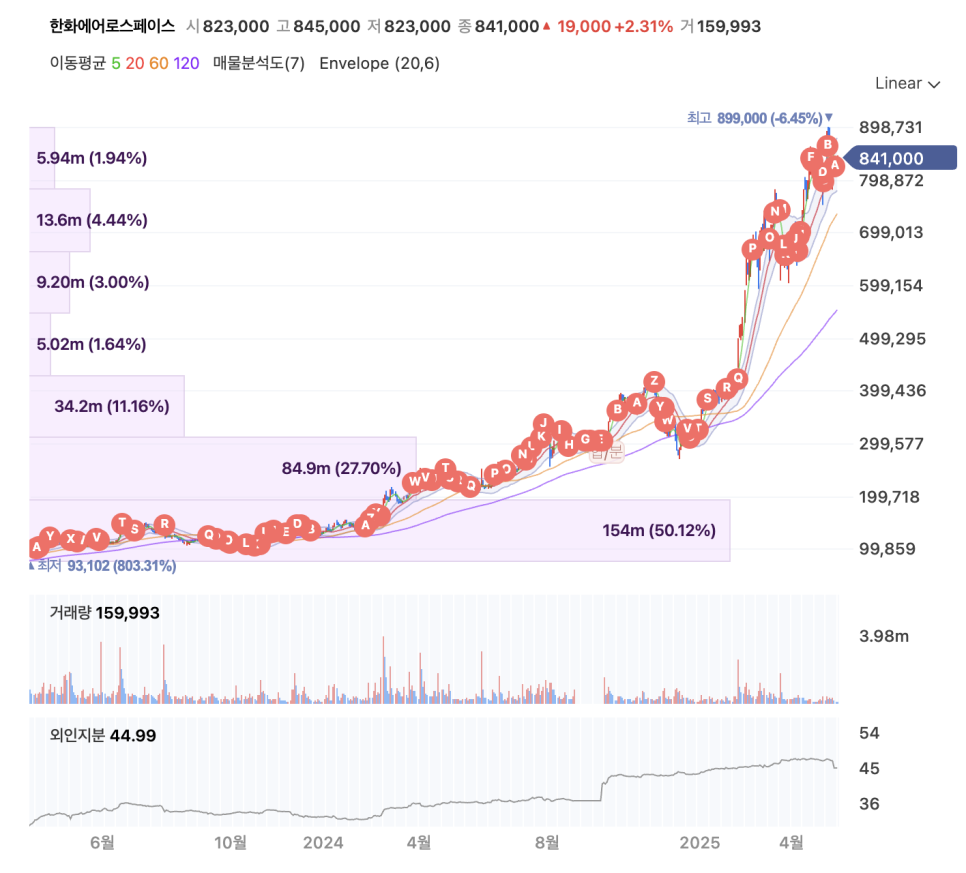Click the S marker left of 2025 R marker
The image size is (966, 873).
coord(707,399)
